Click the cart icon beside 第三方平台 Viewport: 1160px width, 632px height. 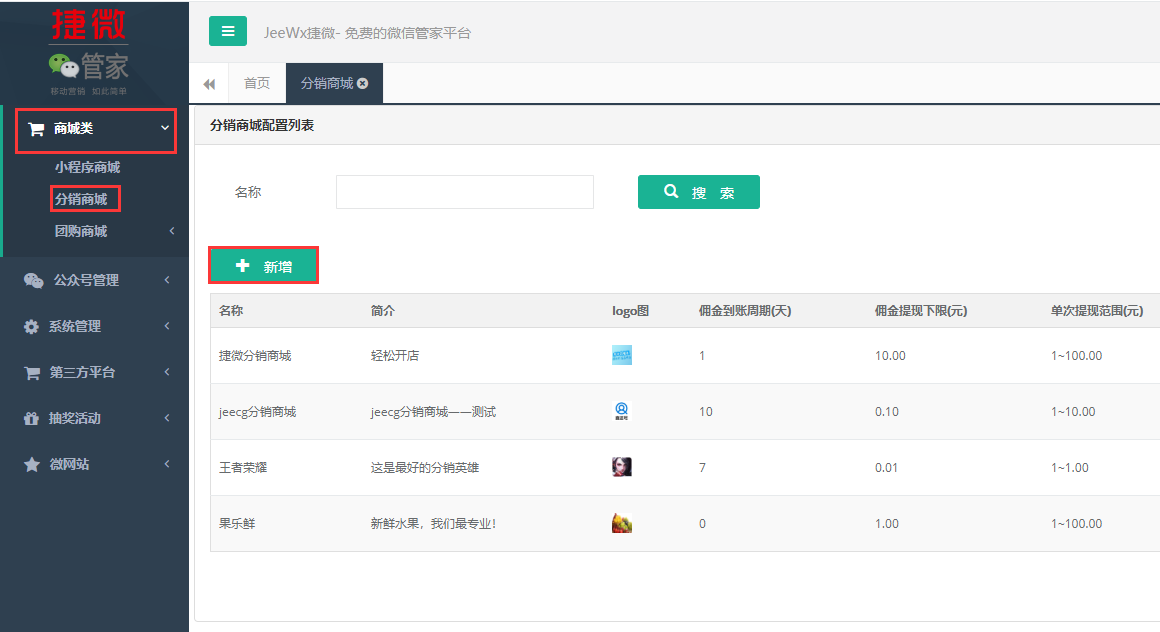point(32,373)
